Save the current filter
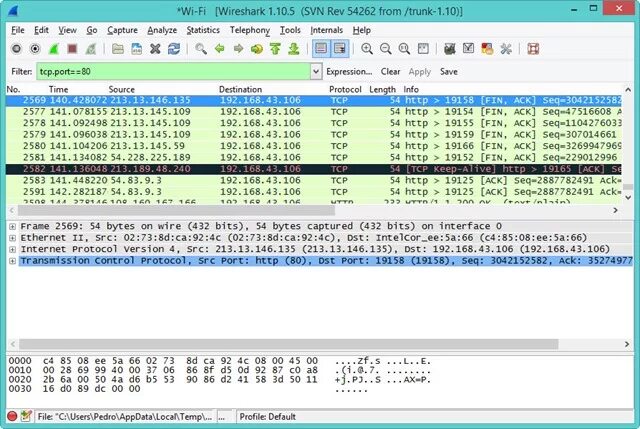 click(449, 71)
